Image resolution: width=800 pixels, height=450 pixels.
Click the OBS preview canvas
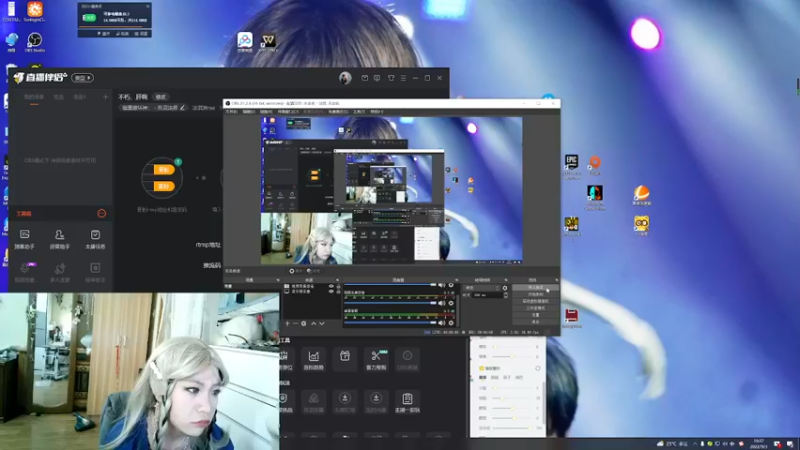pyautogui.click(x=391, y=190)
